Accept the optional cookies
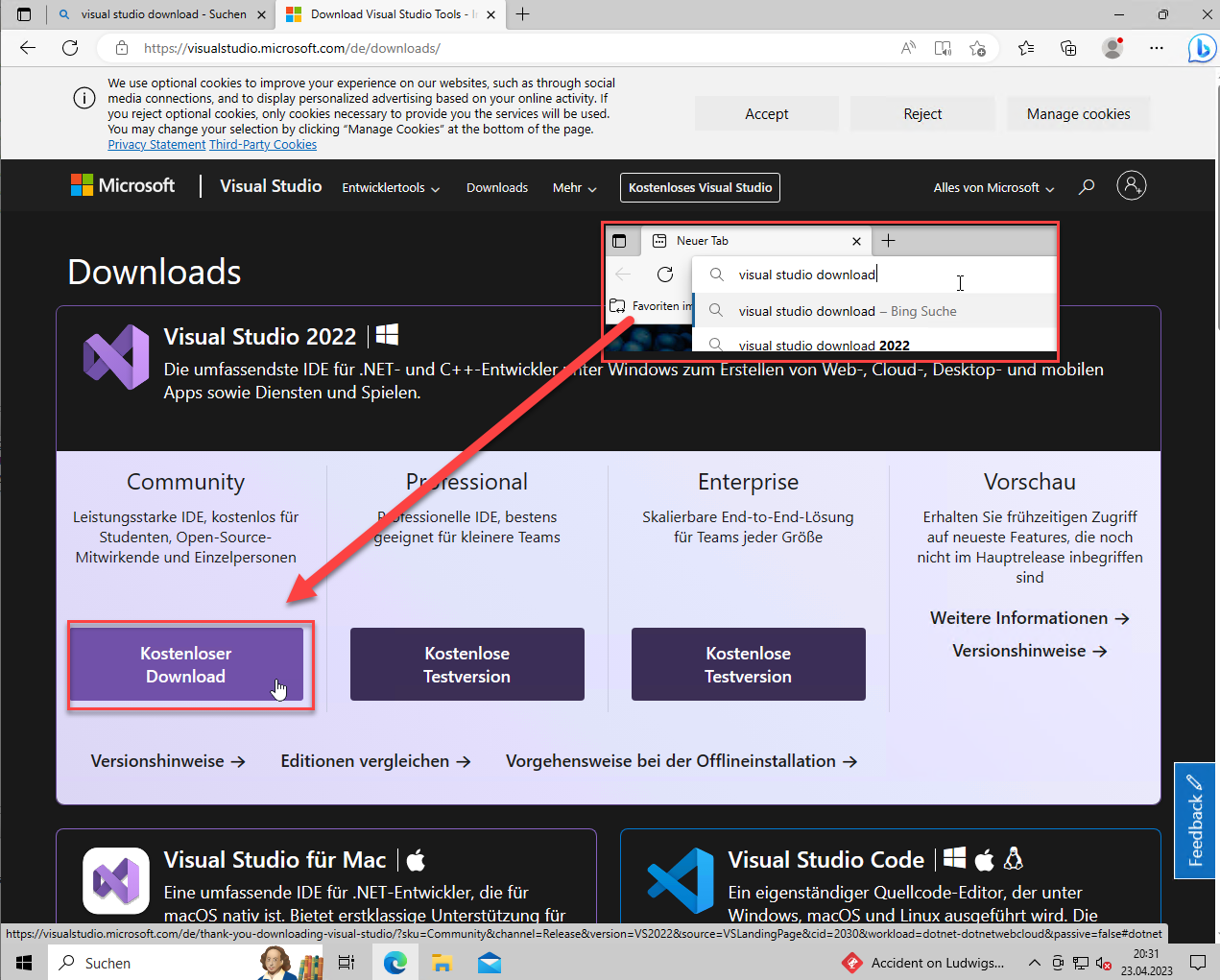1220x980 pixels. (x=767, y=113)
